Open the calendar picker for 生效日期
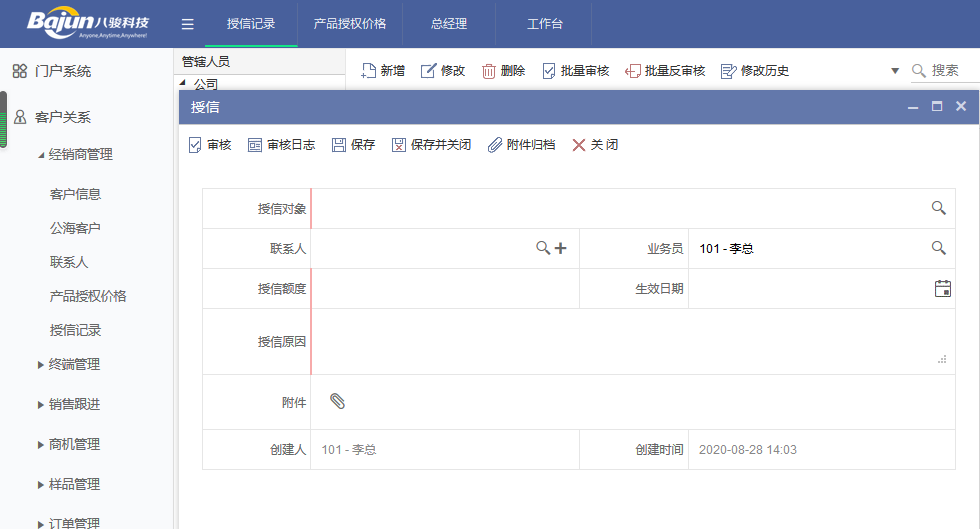Screen dimensions: 980x529 point(942,288)
